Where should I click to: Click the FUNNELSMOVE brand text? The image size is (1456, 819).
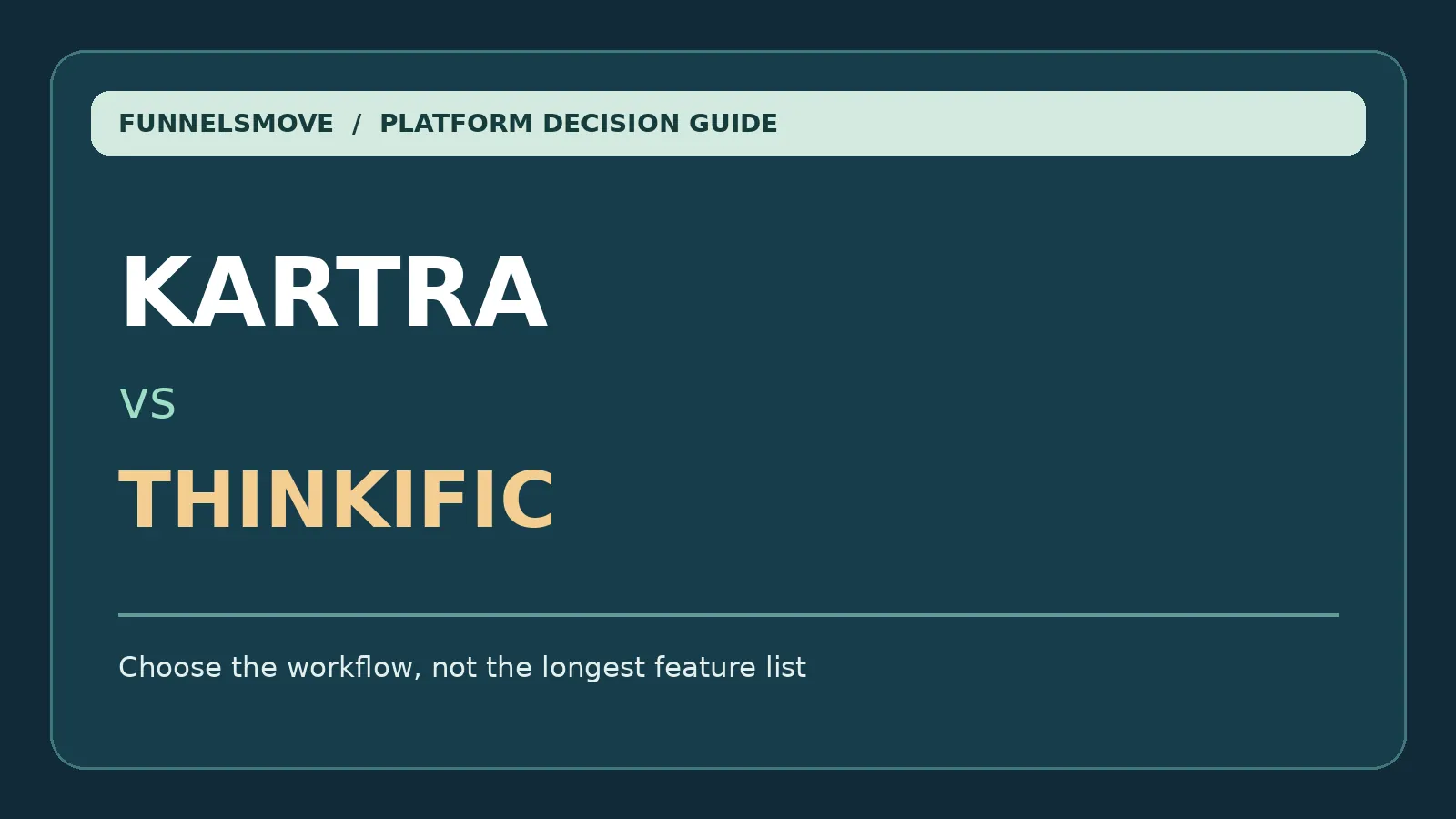click(x=226, y=123)
